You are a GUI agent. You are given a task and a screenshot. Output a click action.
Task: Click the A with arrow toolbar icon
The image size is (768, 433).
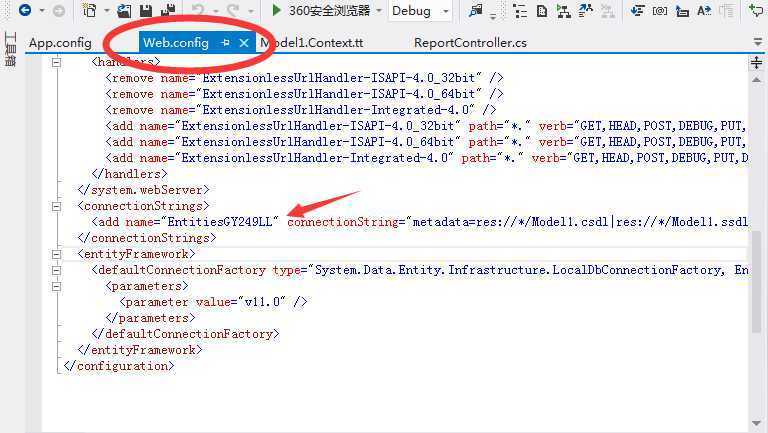[704, 10]
